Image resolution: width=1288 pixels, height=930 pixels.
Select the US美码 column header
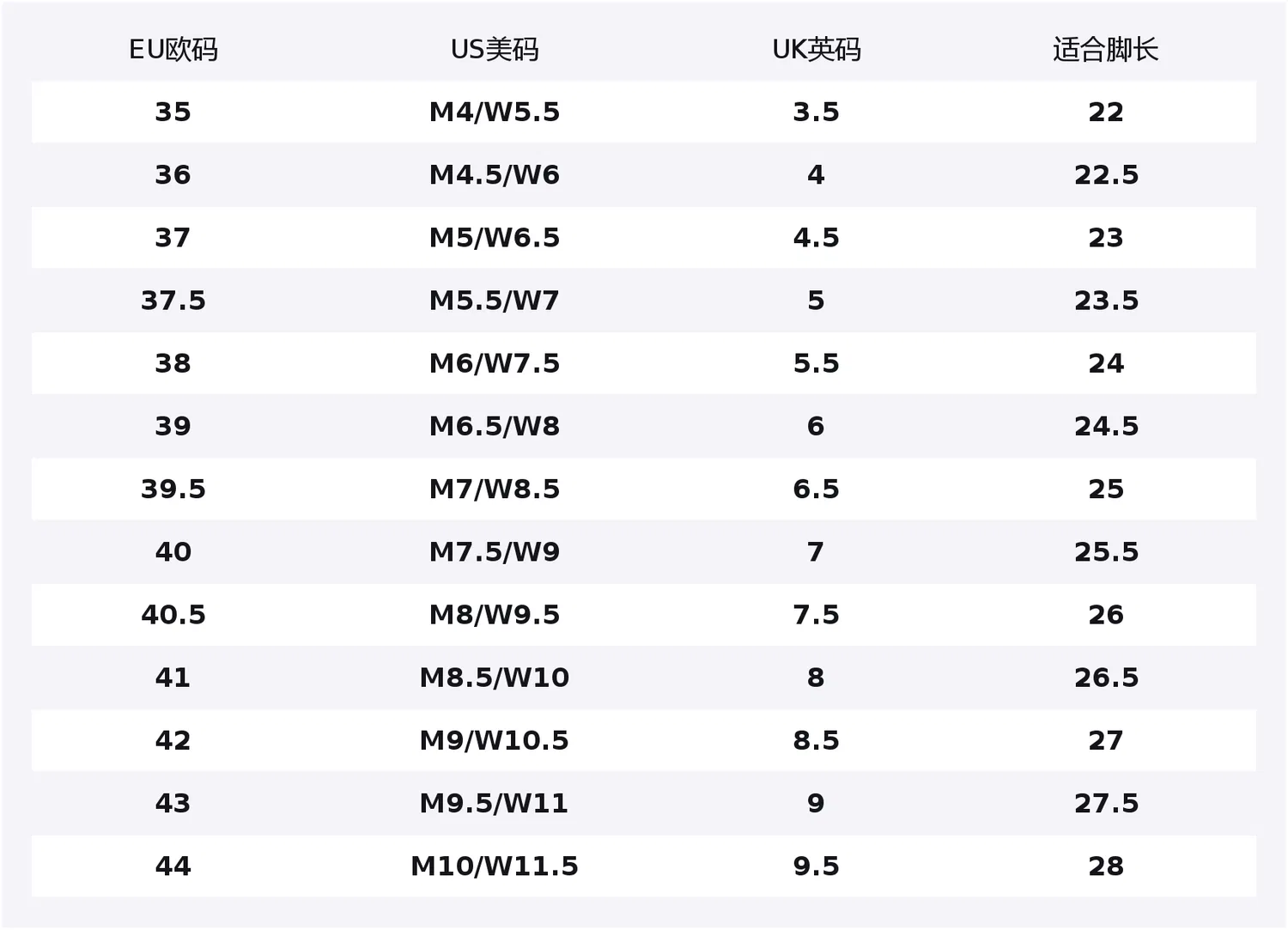click(495, 50)
